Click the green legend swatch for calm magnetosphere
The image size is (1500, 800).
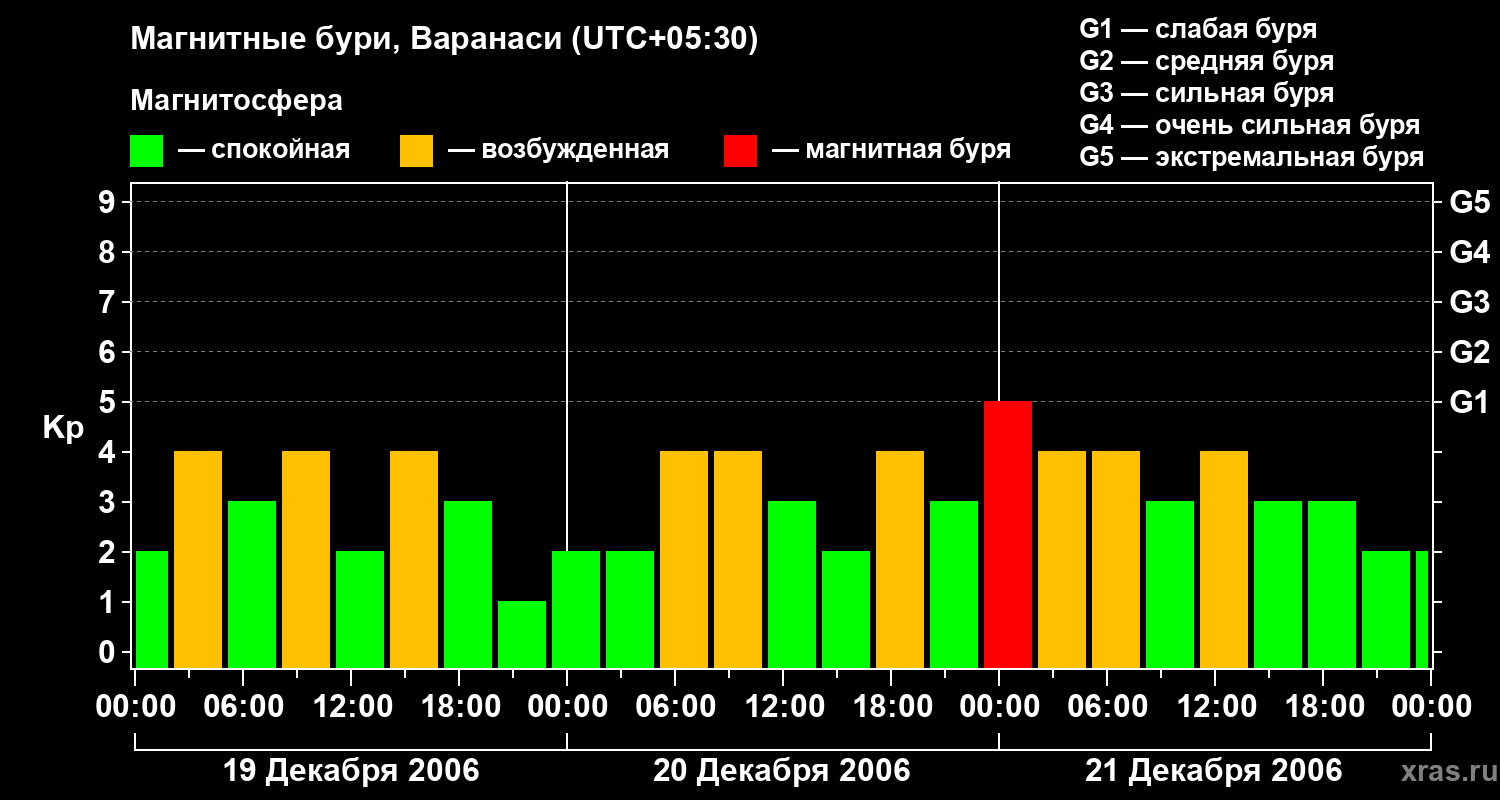[147, 151]
